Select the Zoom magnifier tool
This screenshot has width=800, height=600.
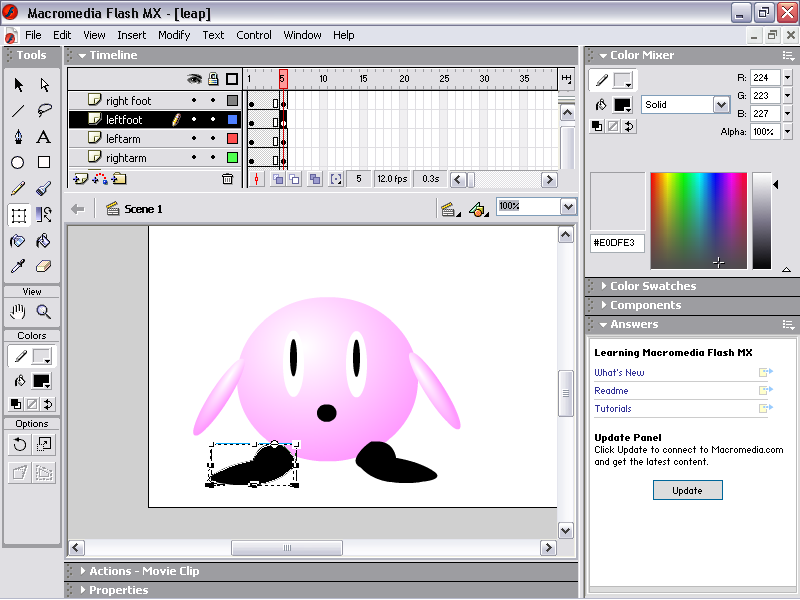(44, 312)
